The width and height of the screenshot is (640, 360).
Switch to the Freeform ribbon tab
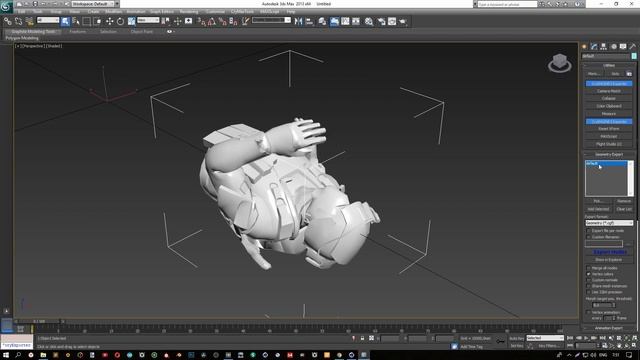pos(78,31)
